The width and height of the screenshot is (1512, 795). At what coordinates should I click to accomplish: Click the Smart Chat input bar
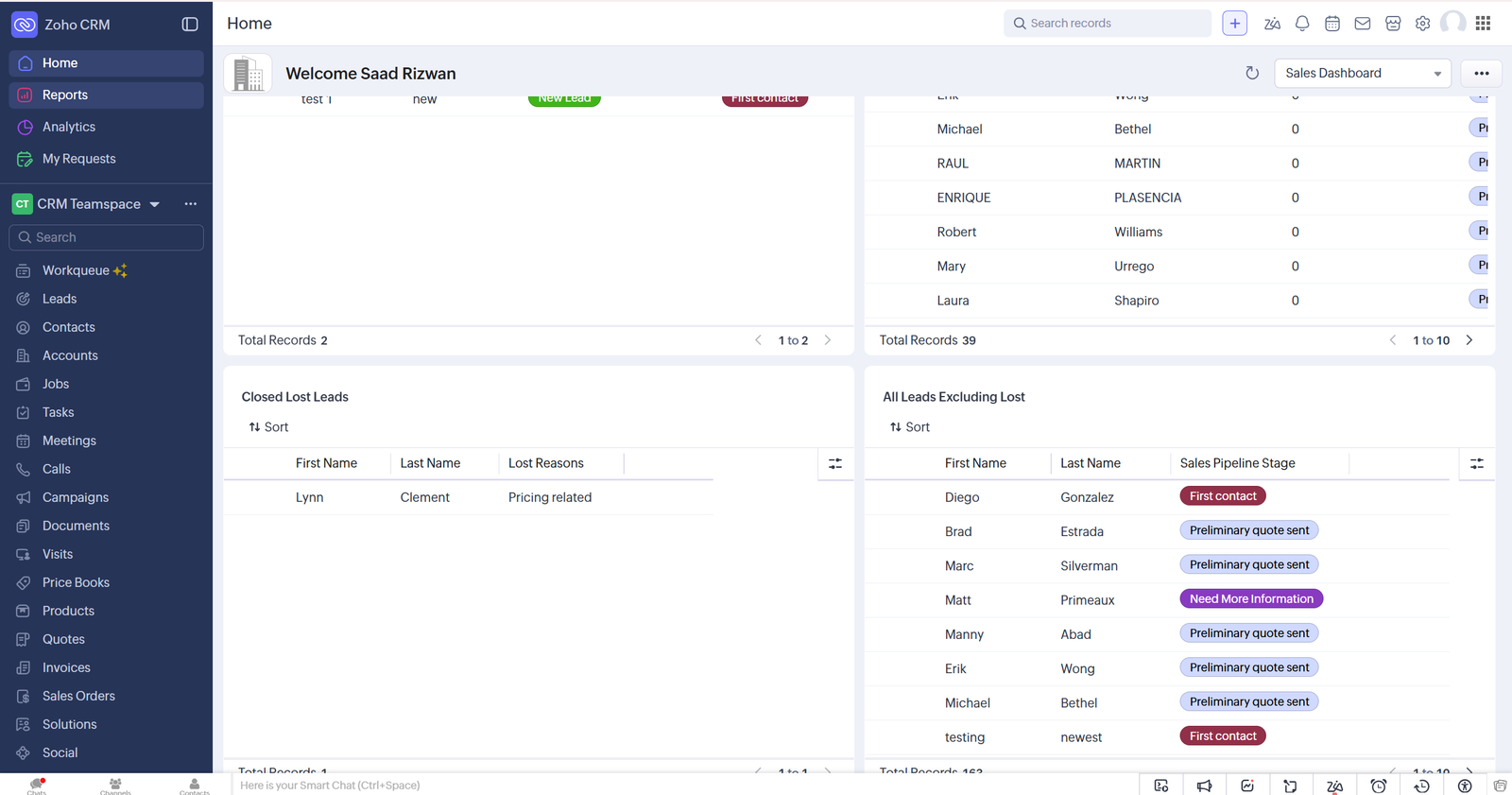click(x=684, y=786)
